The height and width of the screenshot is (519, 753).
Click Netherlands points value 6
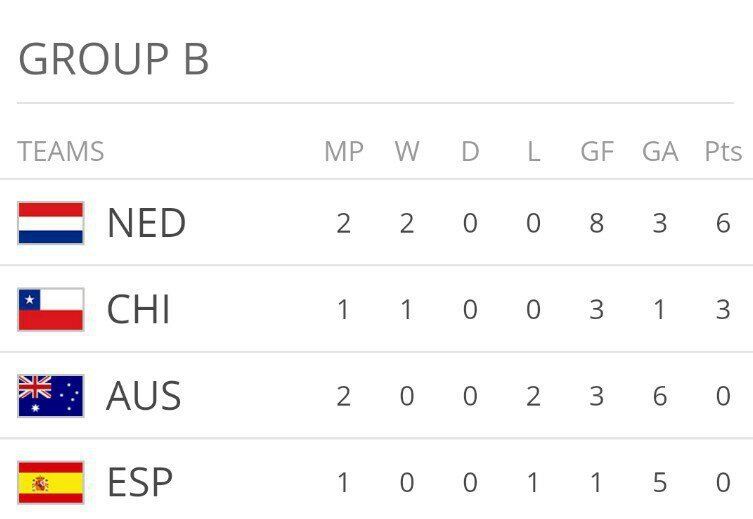(x=723, y=223)
